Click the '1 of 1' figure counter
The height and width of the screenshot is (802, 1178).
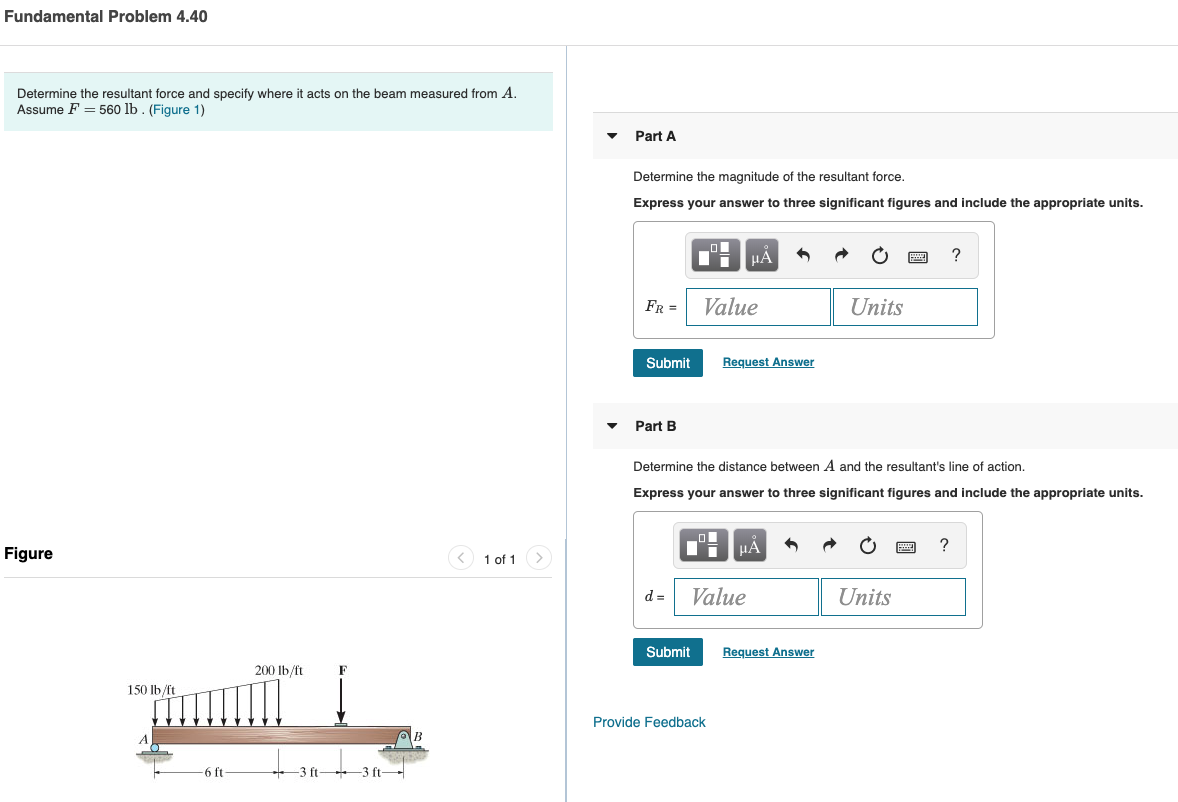click(x=500, y=559)
